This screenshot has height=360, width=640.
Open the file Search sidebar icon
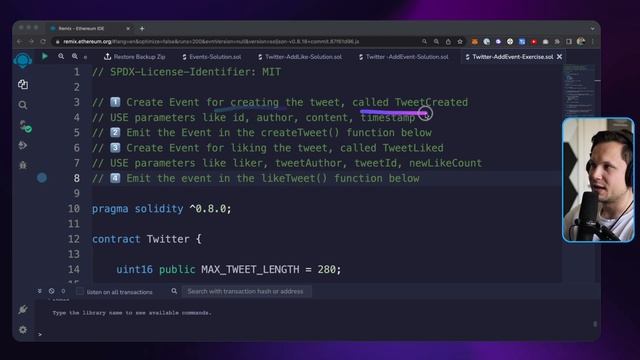click(23, 105)
